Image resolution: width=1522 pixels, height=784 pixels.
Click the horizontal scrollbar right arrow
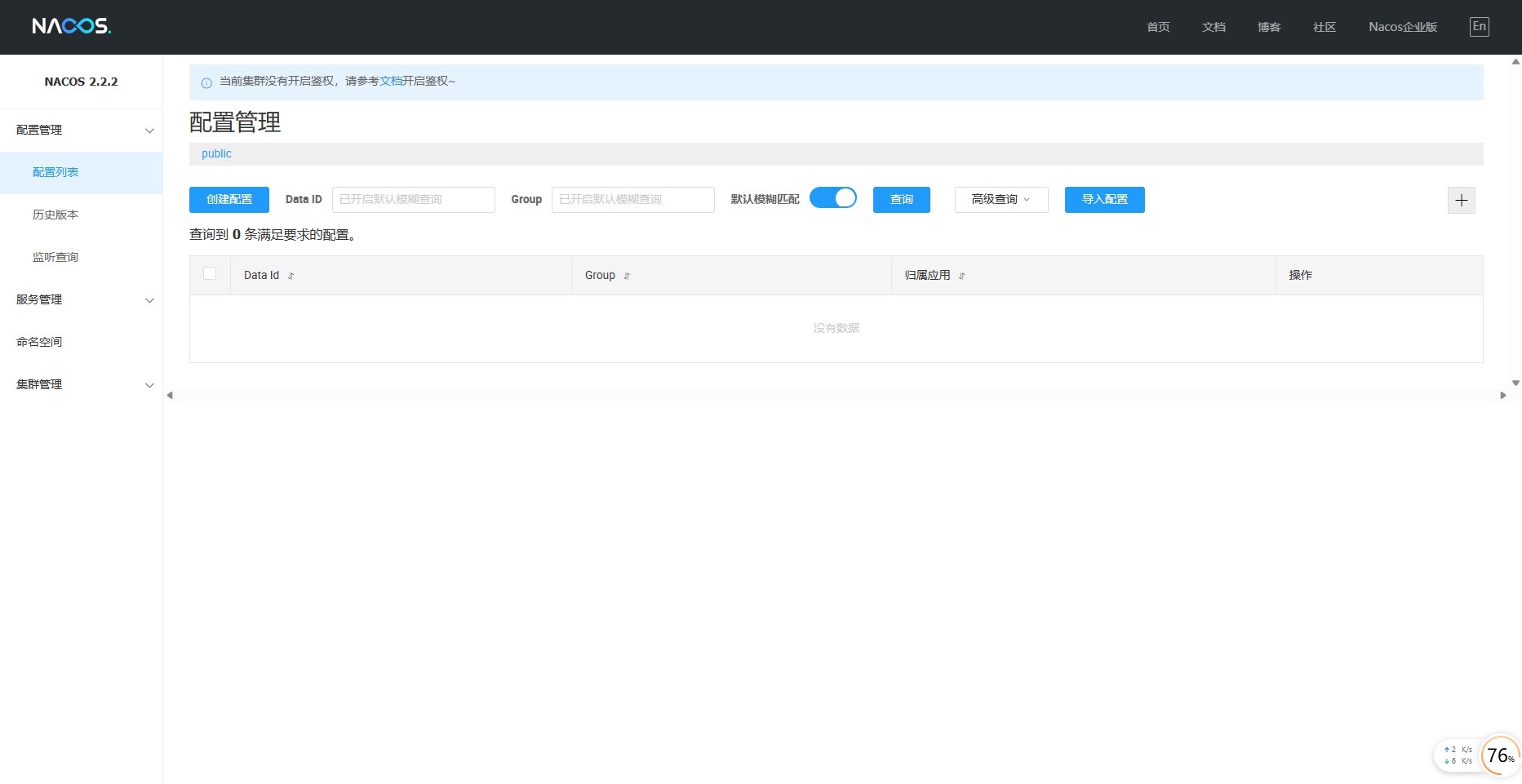pyautogui.click(x=1502, y=396)
